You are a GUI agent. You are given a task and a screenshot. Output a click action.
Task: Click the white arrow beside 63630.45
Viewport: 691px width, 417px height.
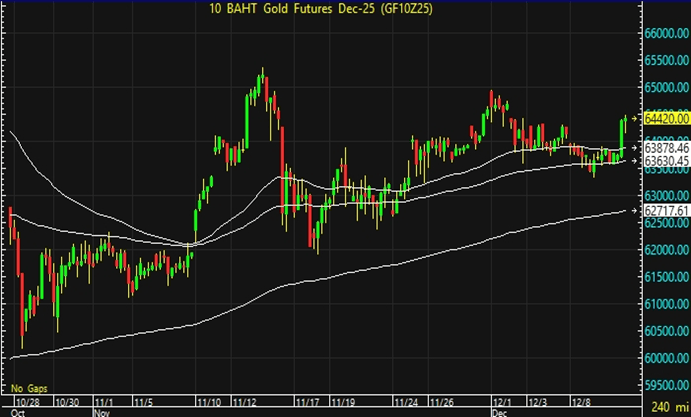pyautogui.click(x=636, y=160)
